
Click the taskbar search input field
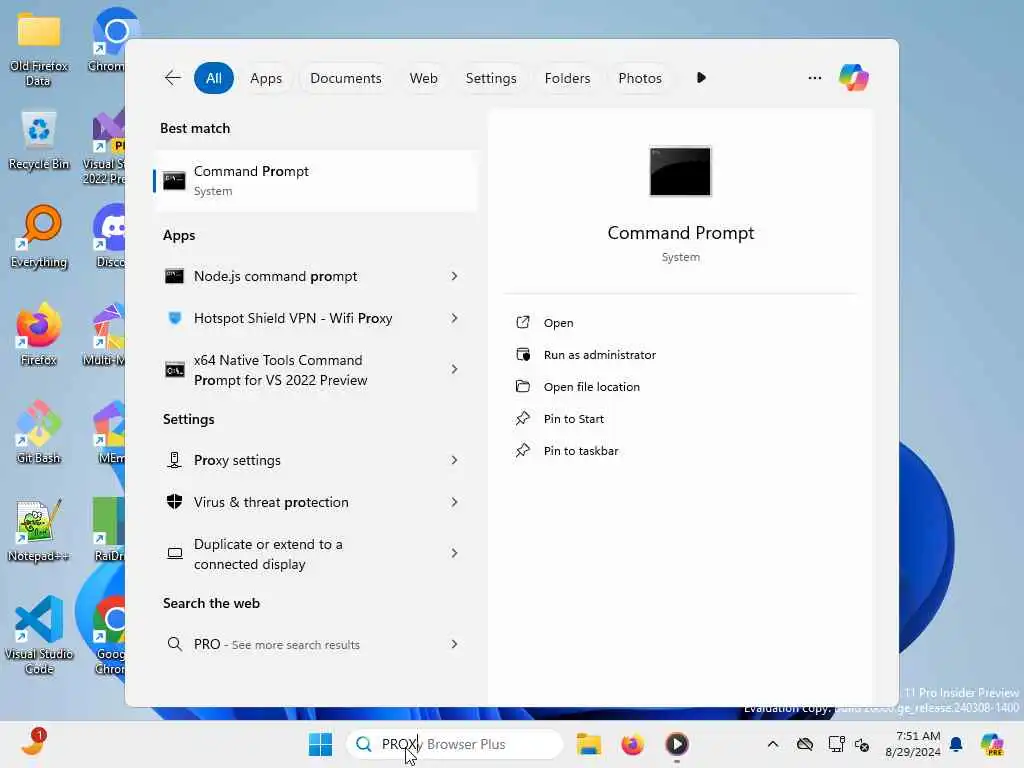coord(455,744)
